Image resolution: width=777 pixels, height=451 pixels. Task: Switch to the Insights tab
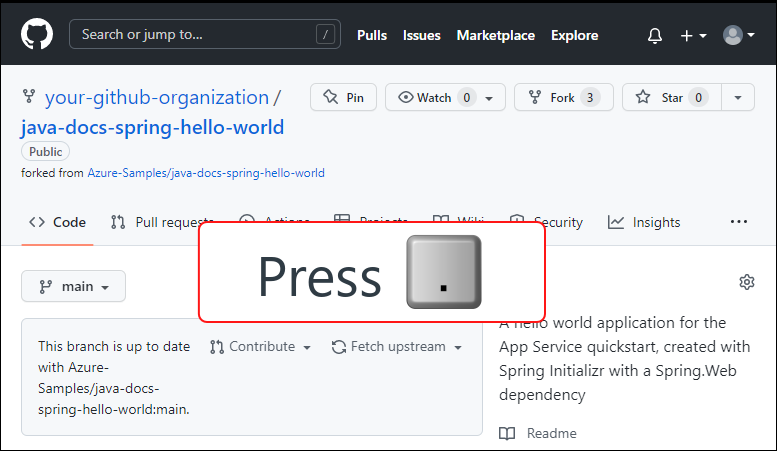pos(644,222)
